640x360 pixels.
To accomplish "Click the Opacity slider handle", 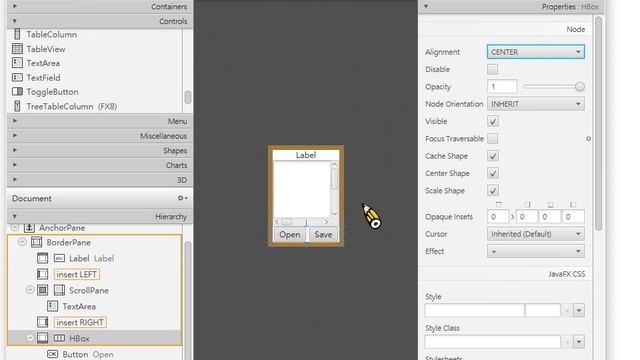I will 579,87.
